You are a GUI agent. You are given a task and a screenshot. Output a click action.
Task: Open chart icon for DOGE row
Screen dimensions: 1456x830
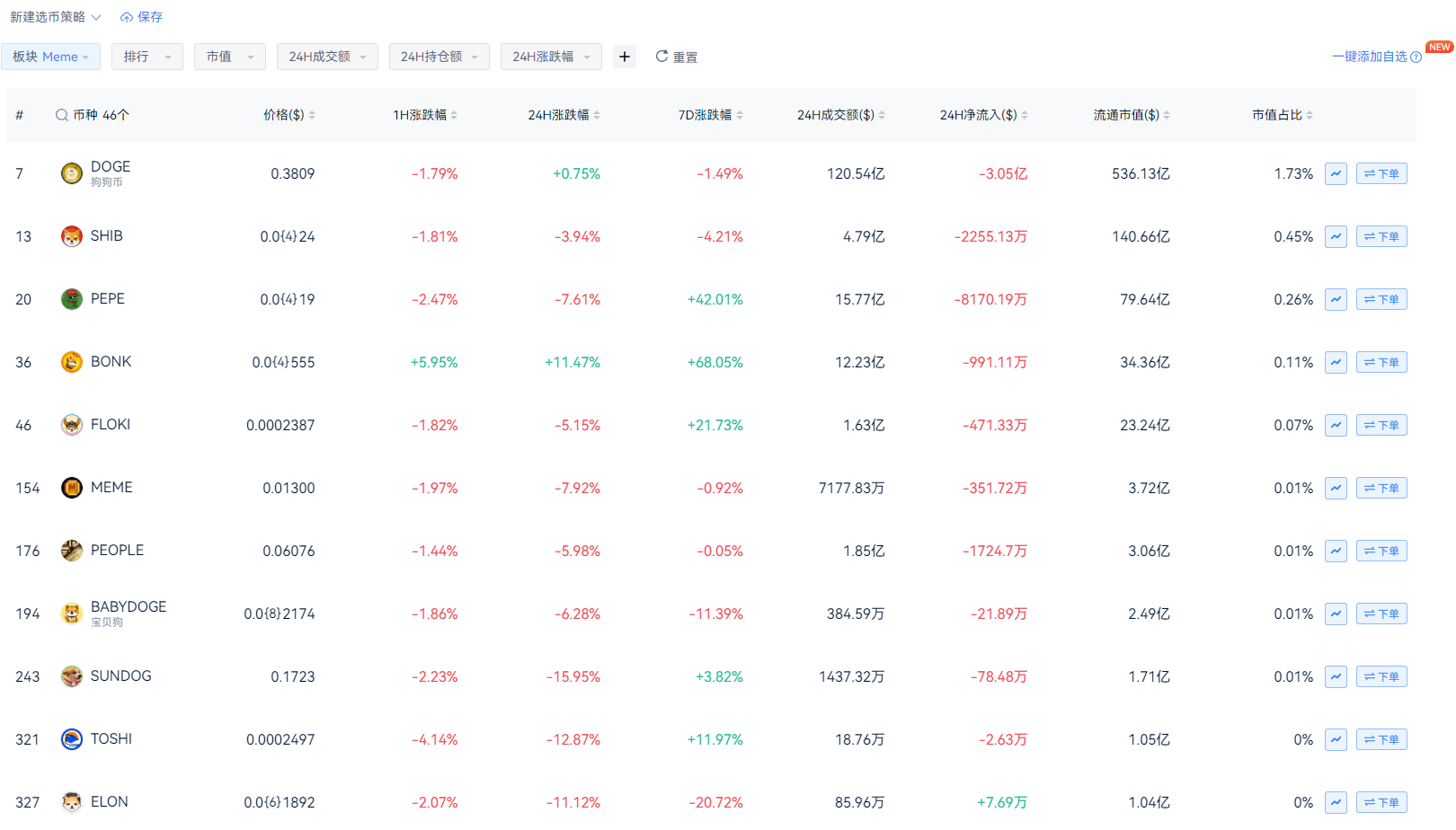click(1336, 173)
